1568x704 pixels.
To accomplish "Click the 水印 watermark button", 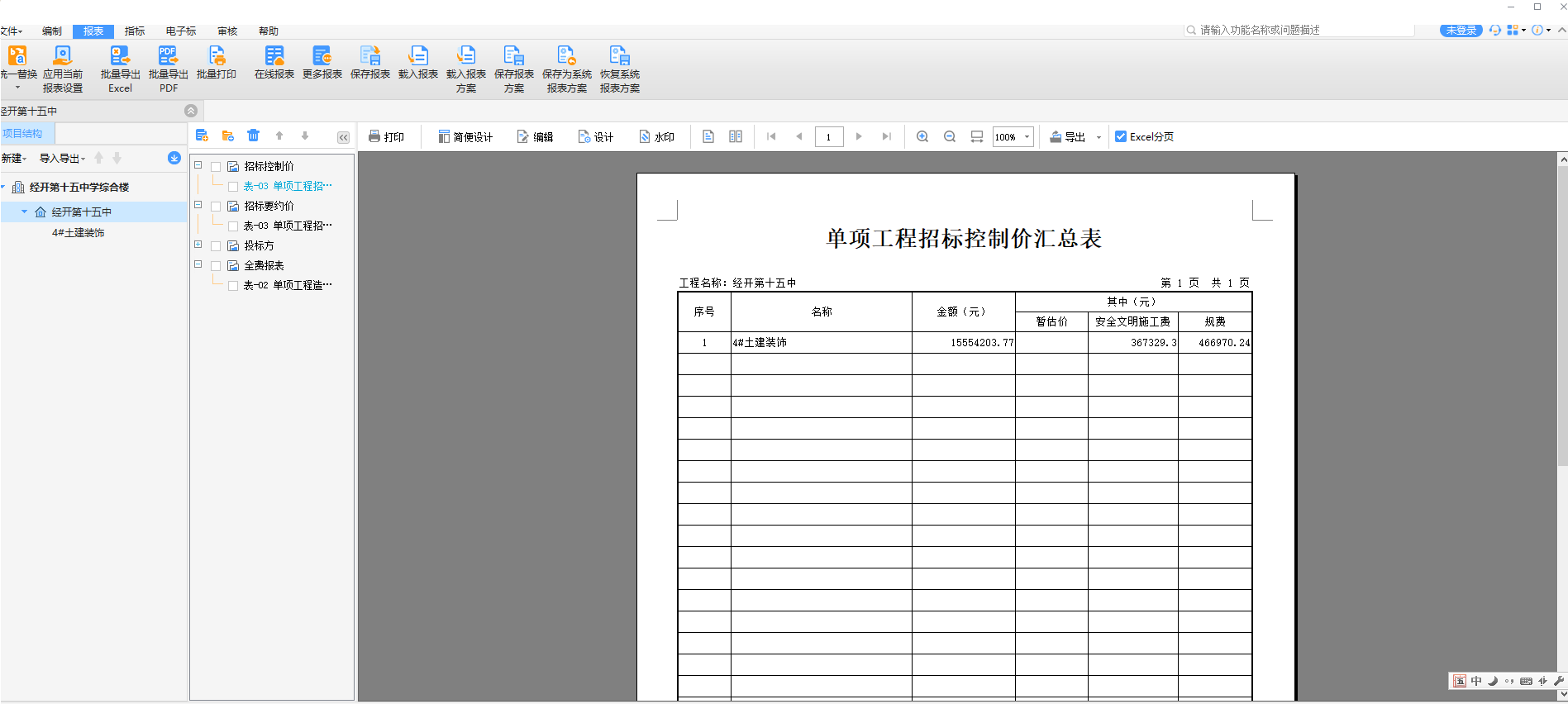I will 657,136.
